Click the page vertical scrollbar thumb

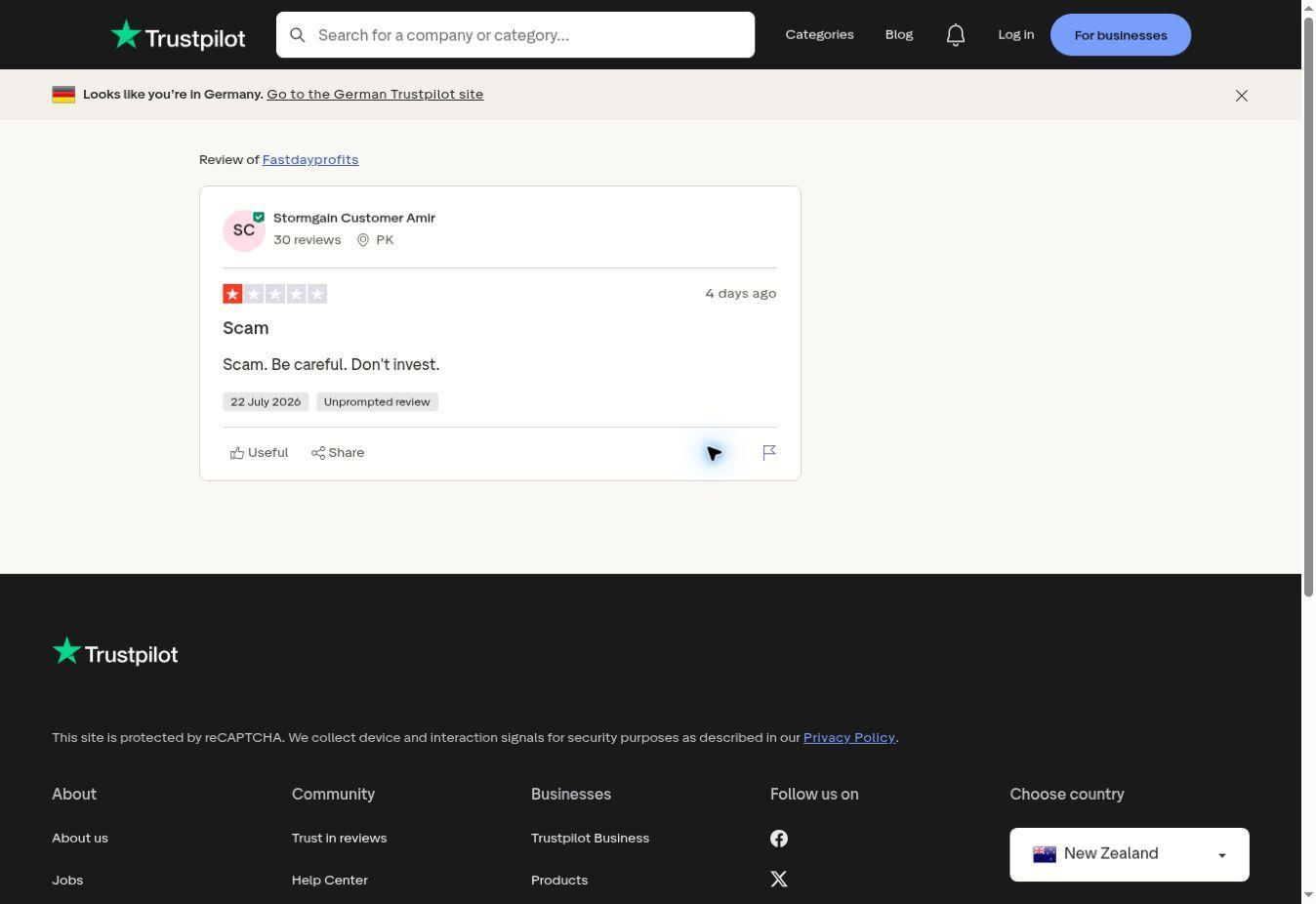pos(1309,306)
